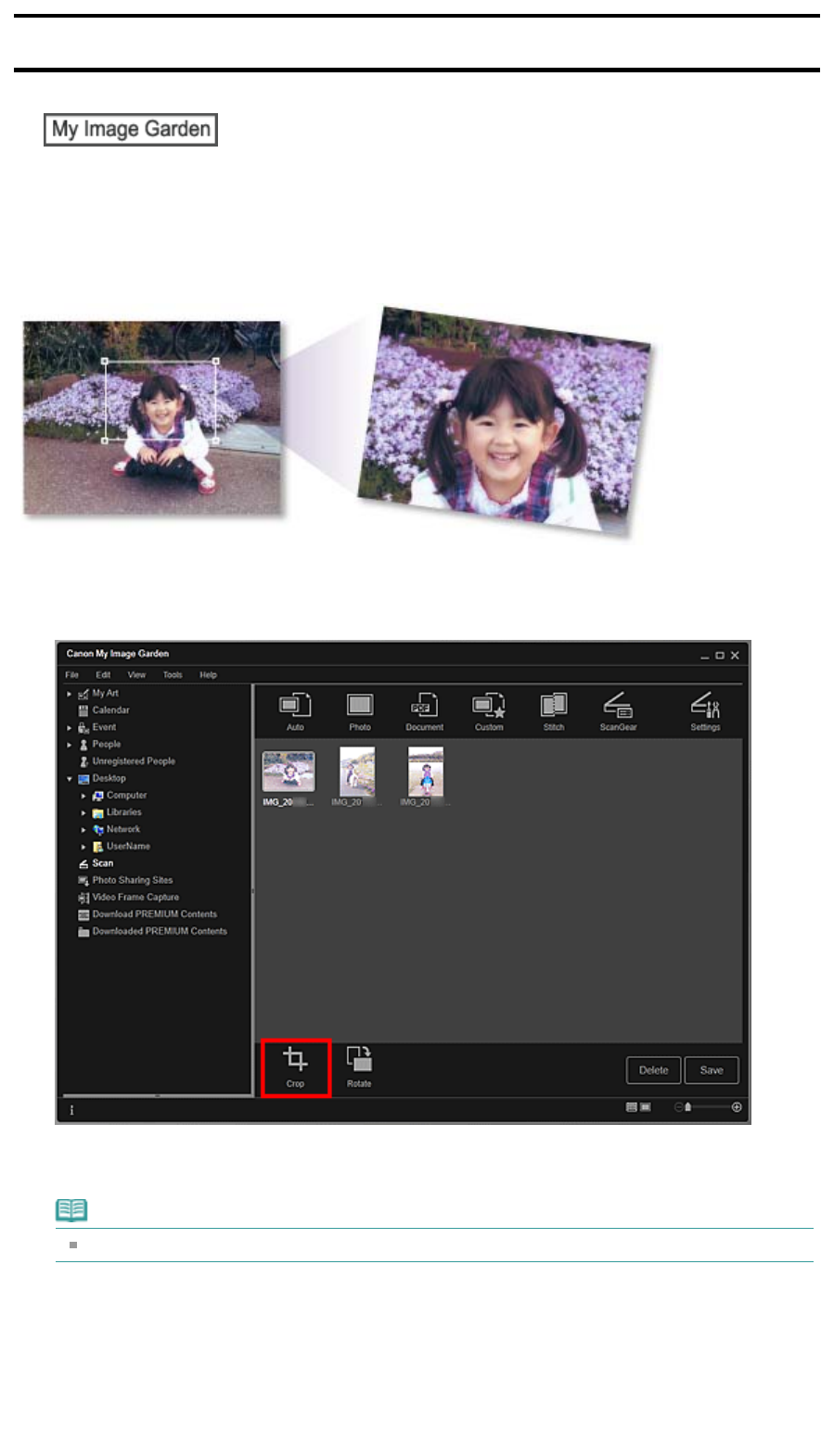Click the Delete button
834x1456 pixels.
[653, 1070]
